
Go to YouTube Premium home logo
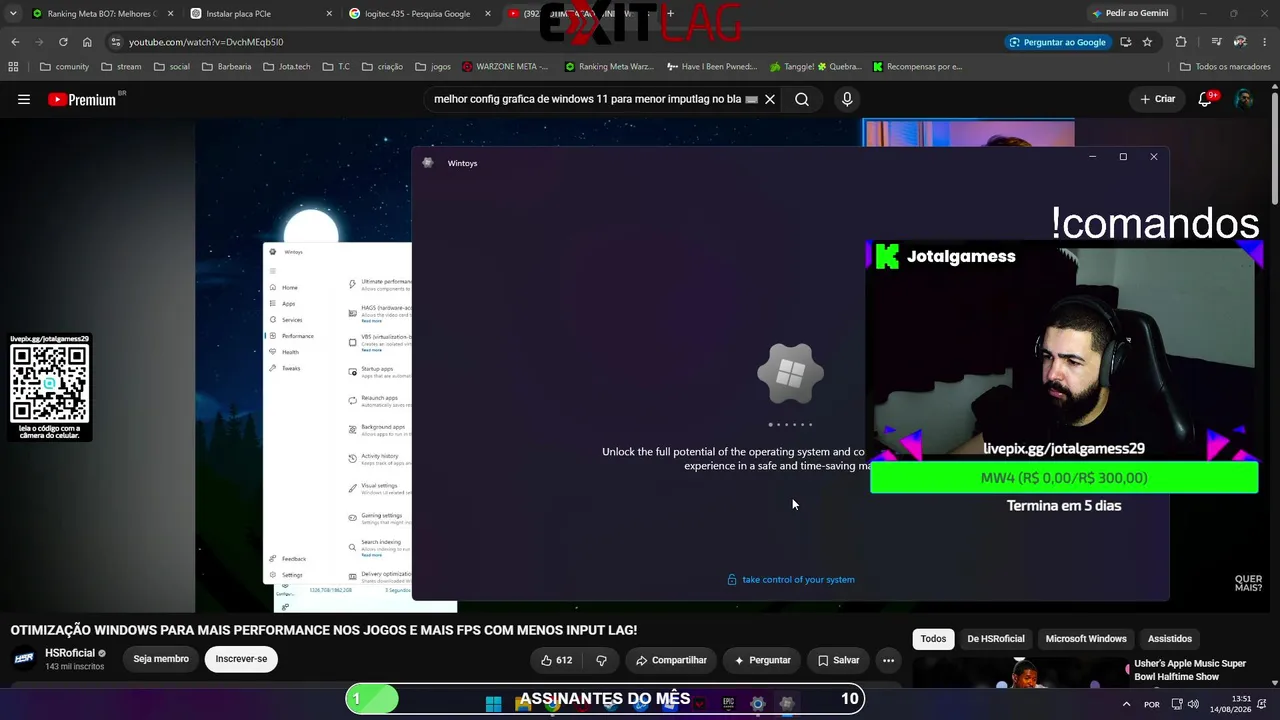pyautogui.click(x=82, y=99)
